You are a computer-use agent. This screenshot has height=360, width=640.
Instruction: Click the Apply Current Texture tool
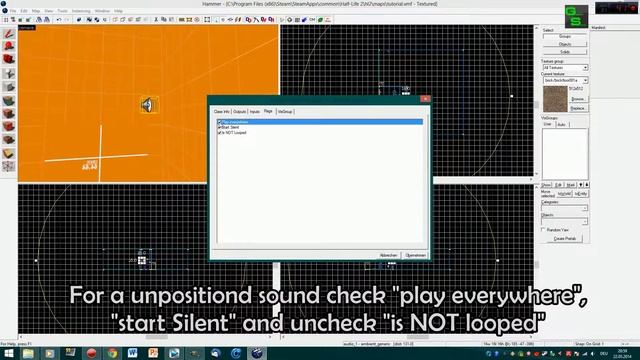pos(9,113)
